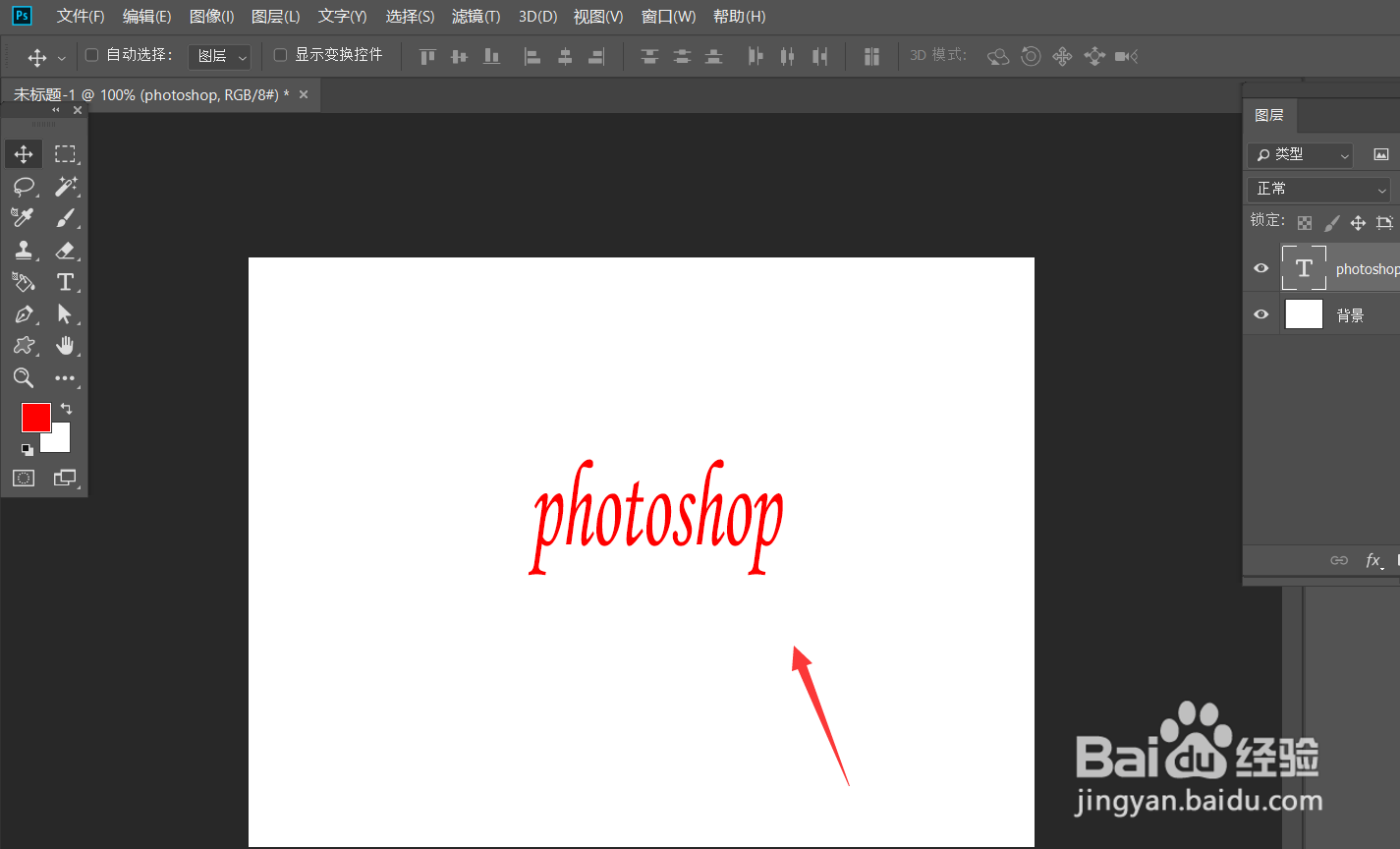Hide the photoshop text layer eye

pos(1261,268)
